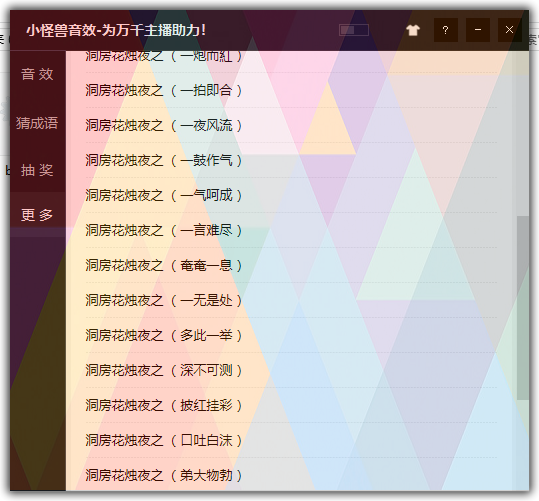This screenshot has height=501, width=539.
Task: Select the 更多 tab
Action: click(x=37, y=215)
